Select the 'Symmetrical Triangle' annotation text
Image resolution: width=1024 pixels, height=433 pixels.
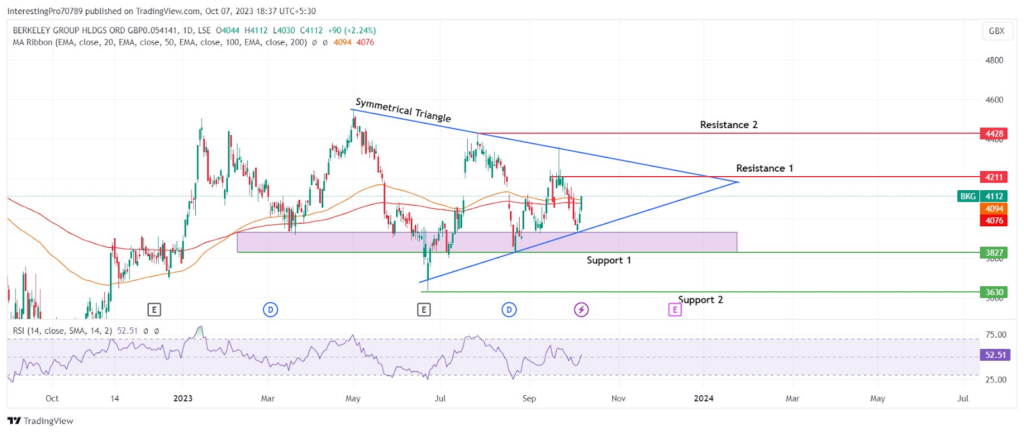coord(403,110)
